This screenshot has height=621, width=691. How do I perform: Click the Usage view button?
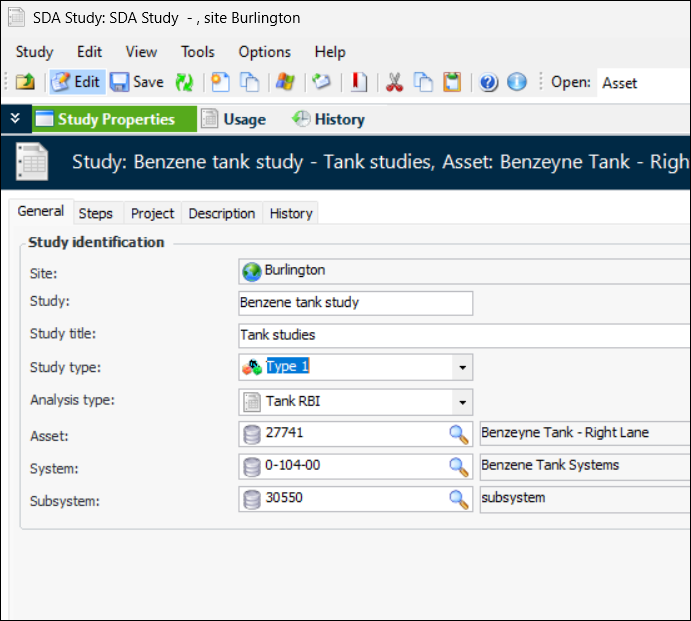coord(233,119)
